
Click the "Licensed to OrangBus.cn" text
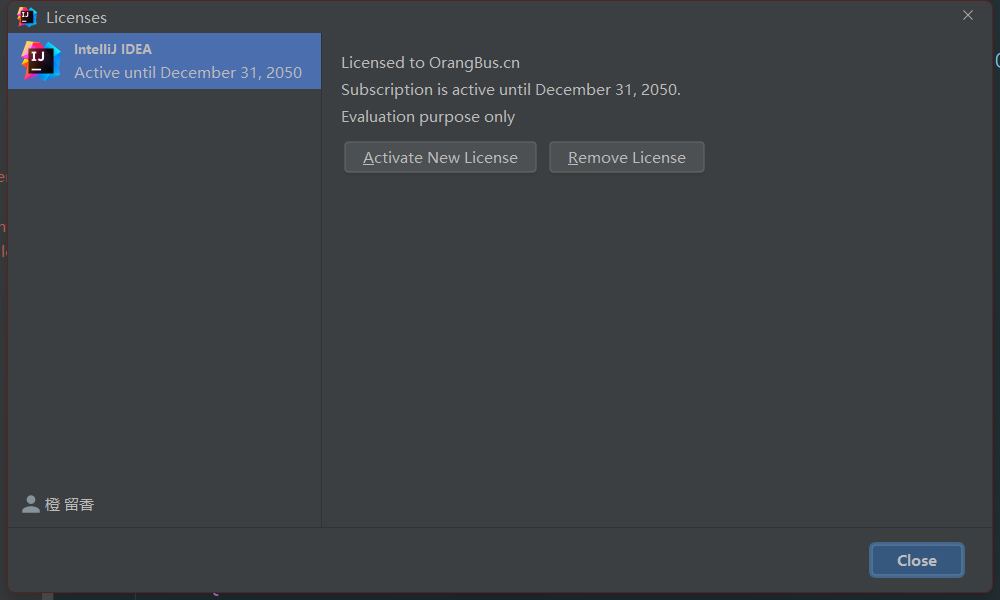(430, 63)
